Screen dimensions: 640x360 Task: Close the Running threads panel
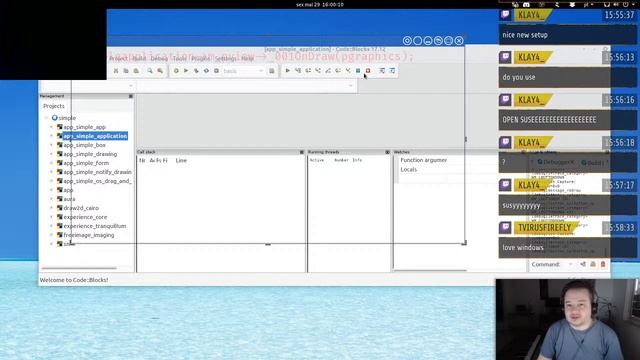(387, 152)
